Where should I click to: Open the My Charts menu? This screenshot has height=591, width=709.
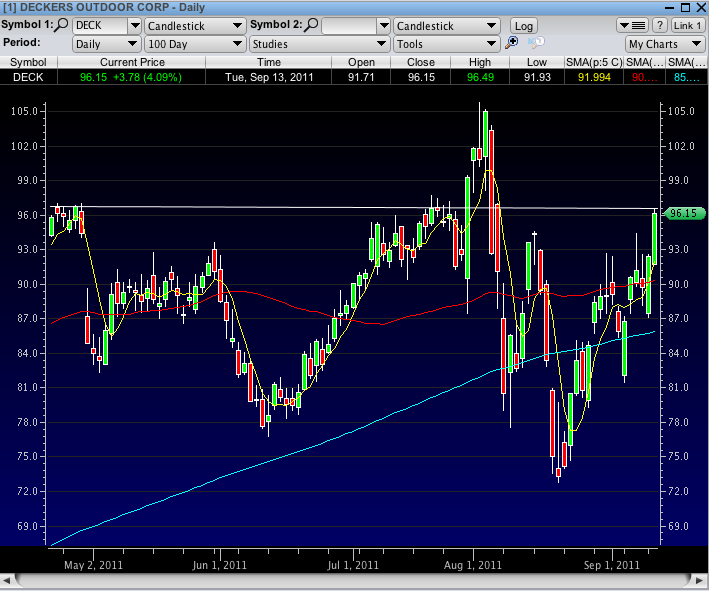664,44
